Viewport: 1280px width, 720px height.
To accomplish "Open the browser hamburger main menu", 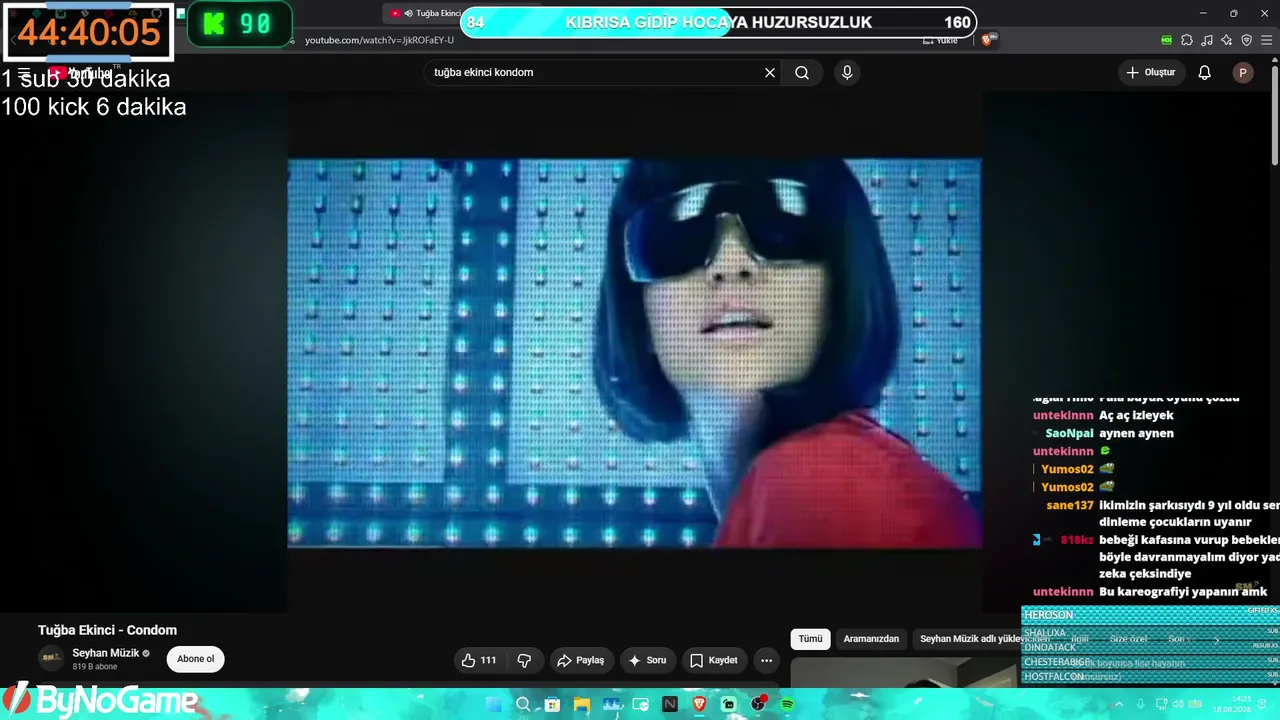I will click(x=1266, y=40).
